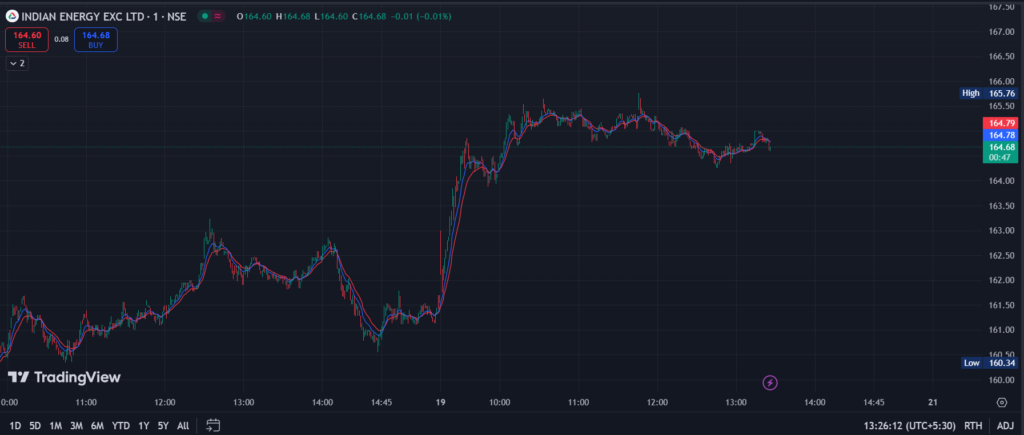The width and height of the screenshot is (1024, 435).
Task: Select the 1Y time range
Action: point(143,426)
